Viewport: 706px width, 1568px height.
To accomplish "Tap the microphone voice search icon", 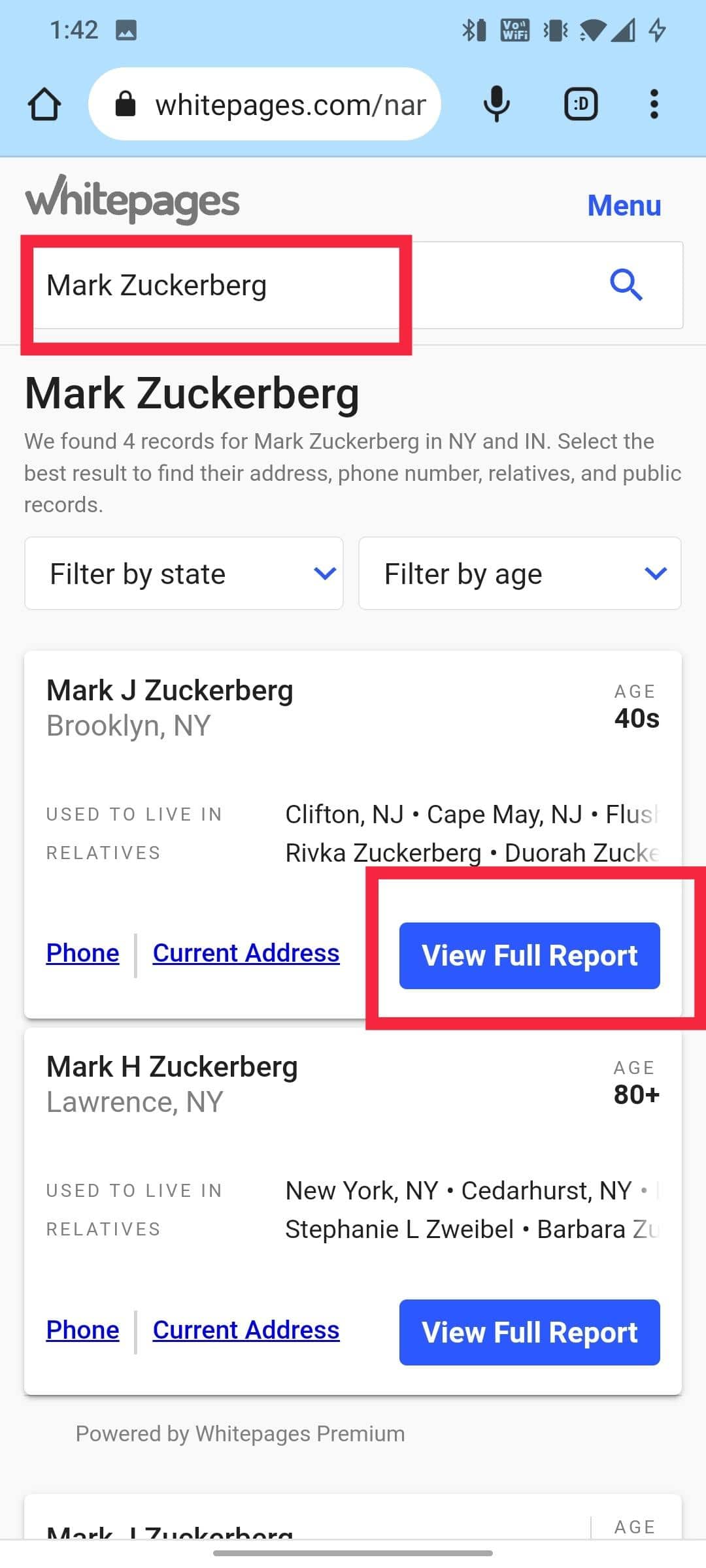I will tap(496, 105).
